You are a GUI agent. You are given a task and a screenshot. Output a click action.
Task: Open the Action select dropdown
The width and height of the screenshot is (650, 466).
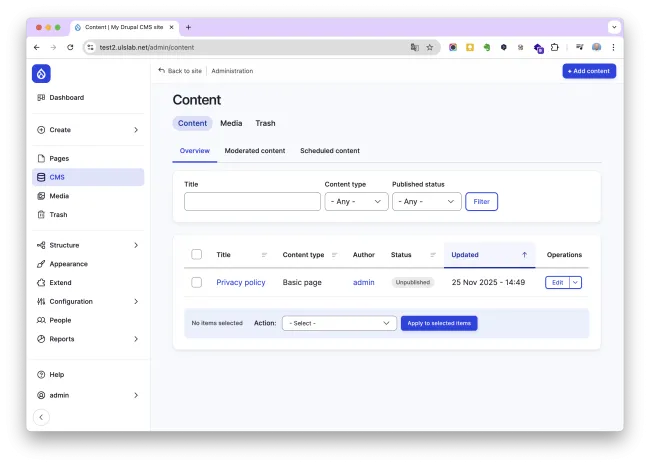point(339,323)
